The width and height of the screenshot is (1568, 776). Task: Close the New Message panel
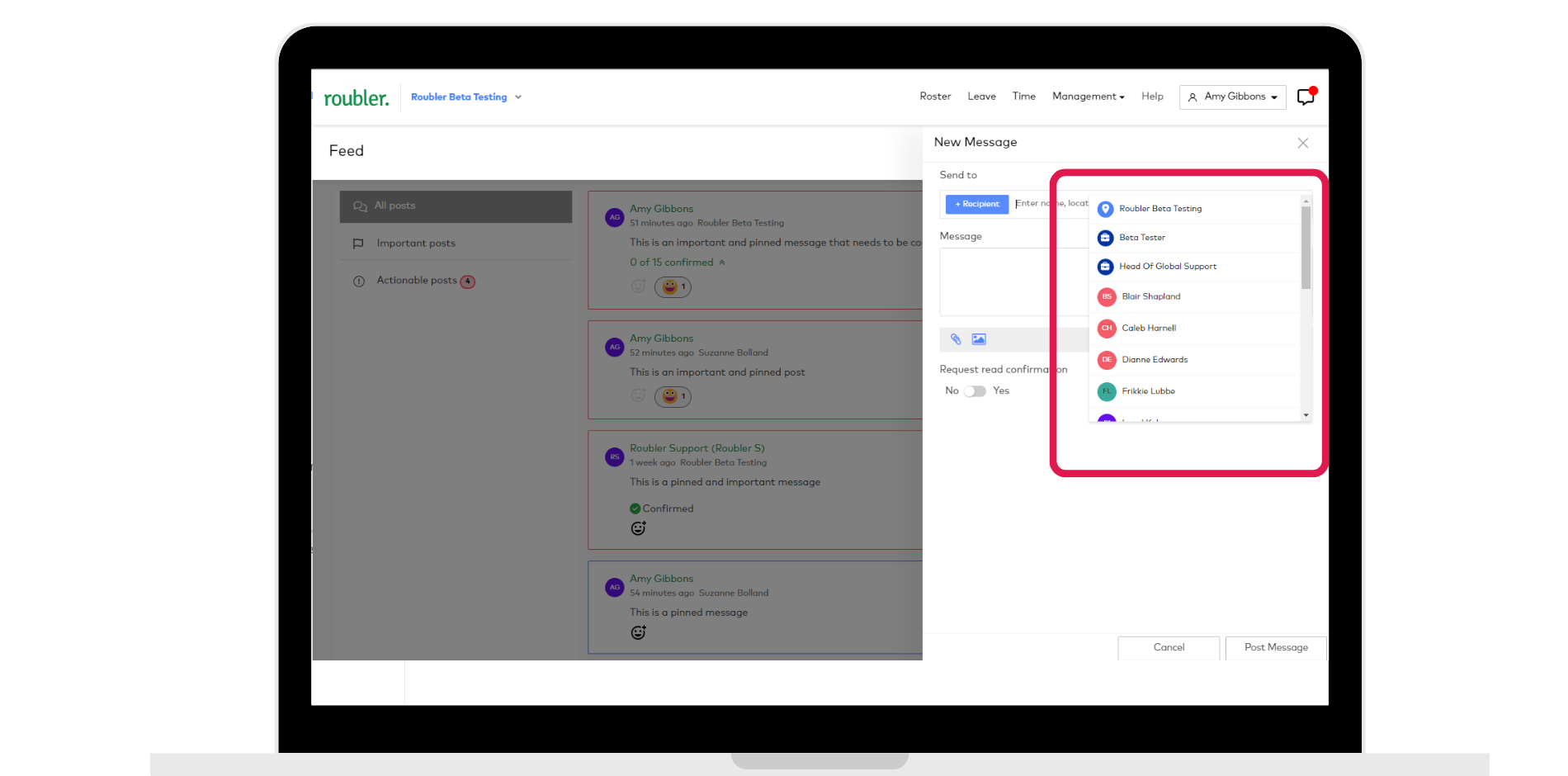click(1302, 143)
